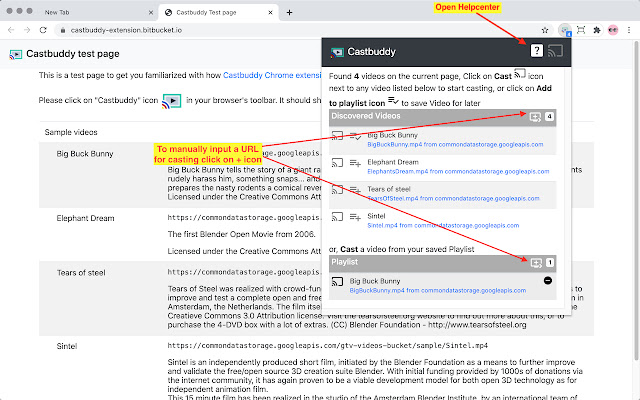Click Castbuddy play icon in page instructions

tap(172, 101)
